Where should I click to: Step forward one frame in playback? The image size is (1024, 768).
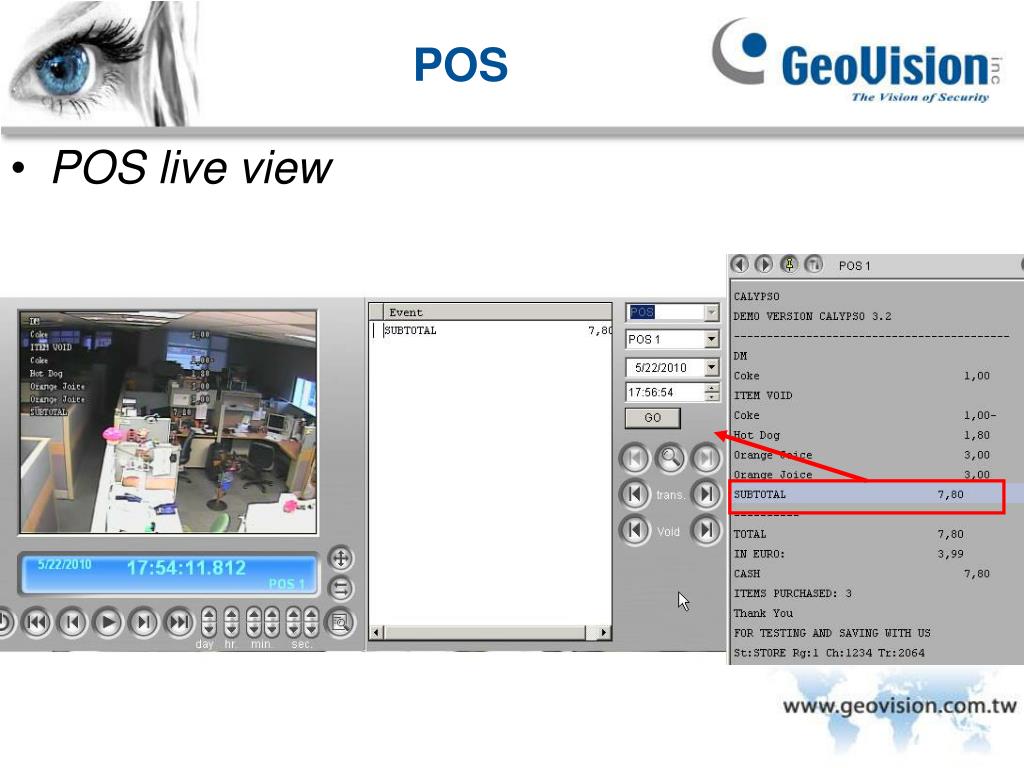click(x=144, y=622)
